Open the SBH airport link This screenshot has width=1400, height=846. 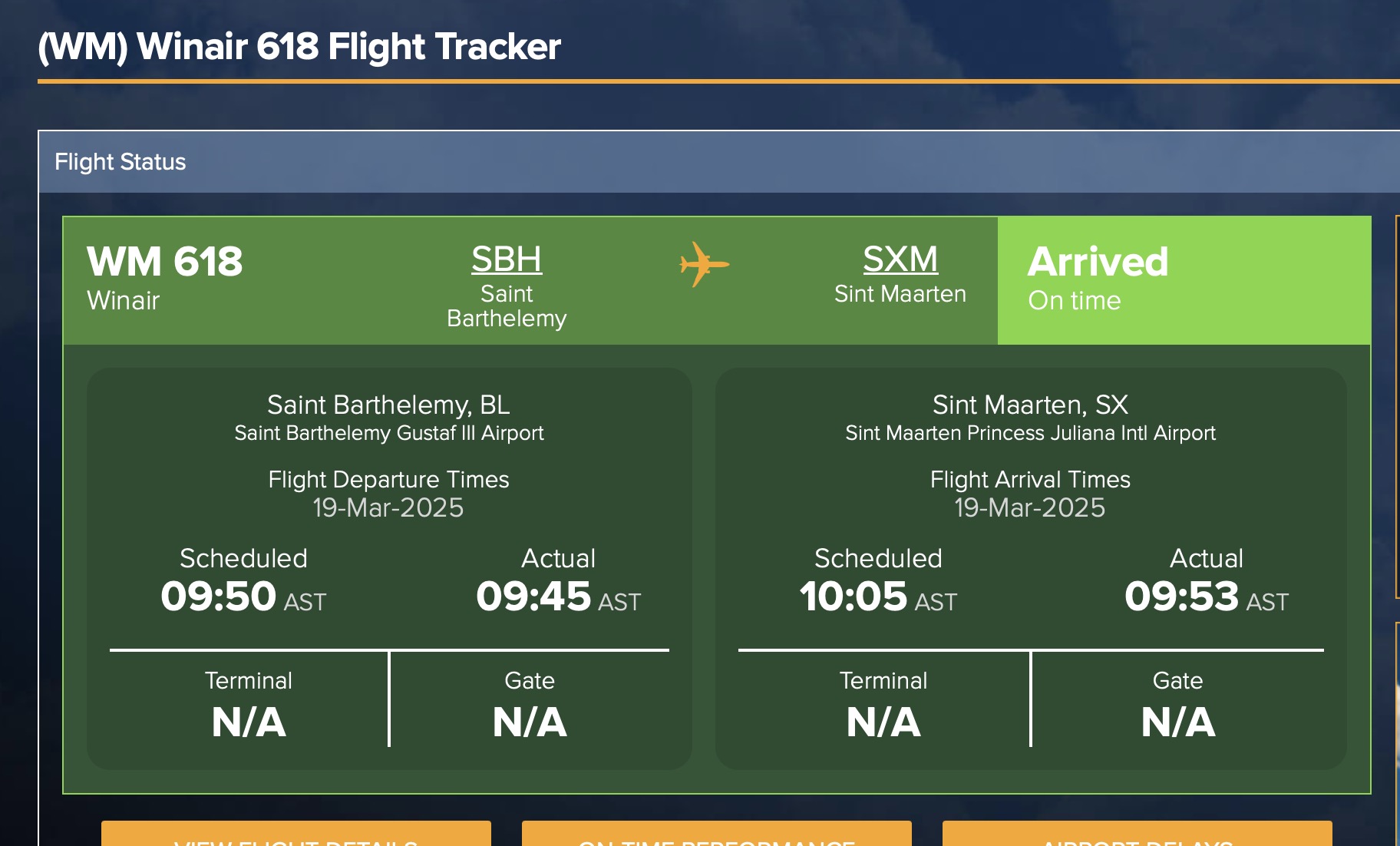pyautogui.click(x=507, y=259)
